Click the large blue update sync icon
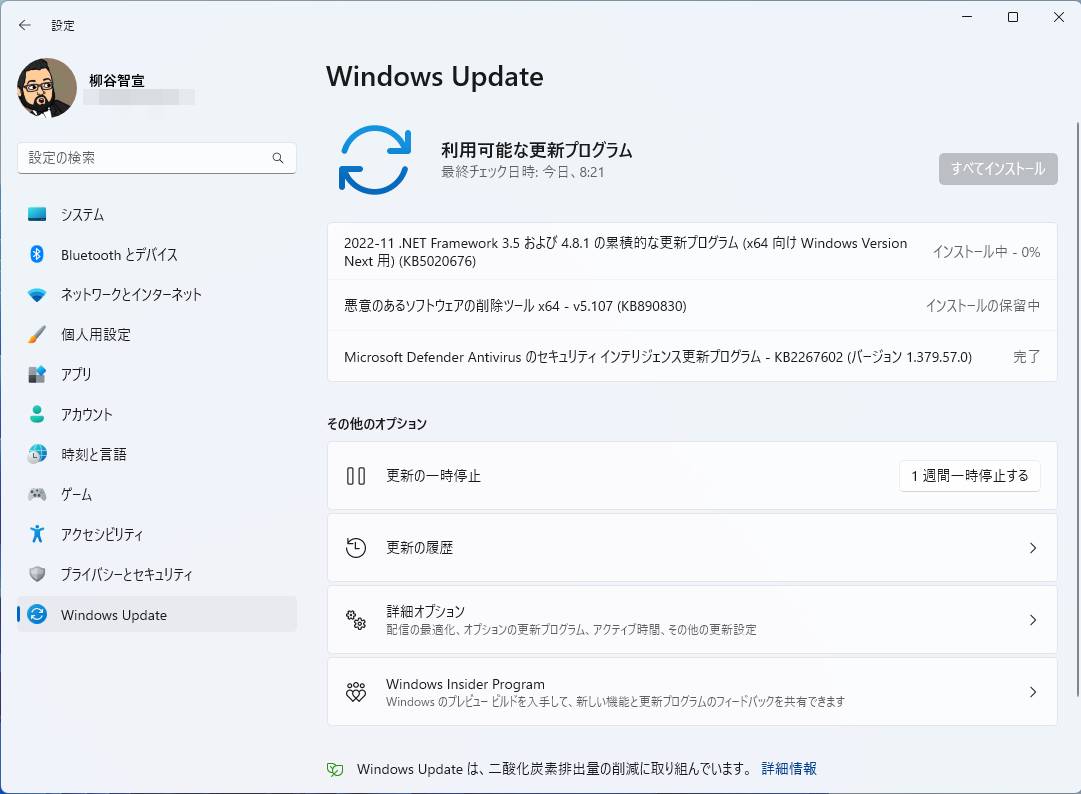Image resolution: width=1081 pixels, height=794 pixels. point(375,160)
